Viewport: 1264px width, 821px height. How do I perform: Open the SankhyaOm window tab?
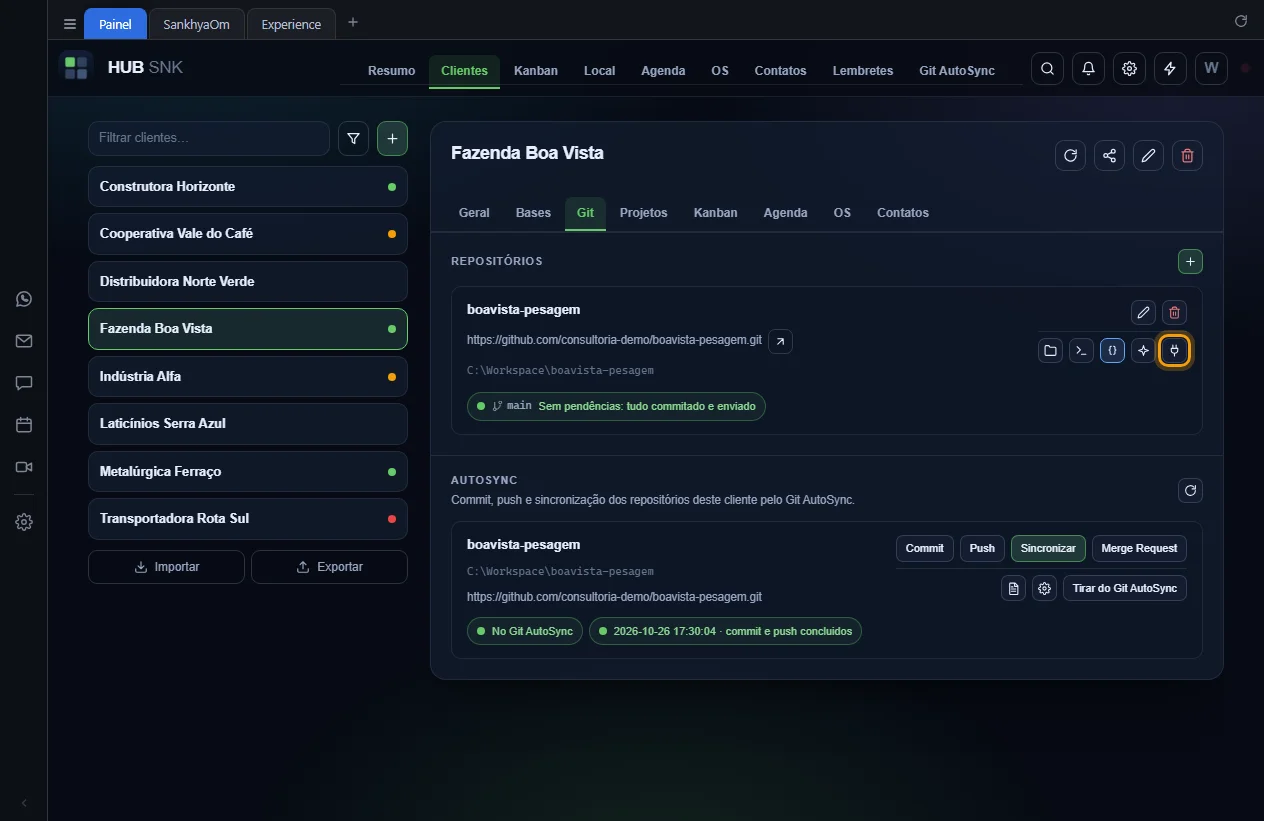click(x=197, y=24)
